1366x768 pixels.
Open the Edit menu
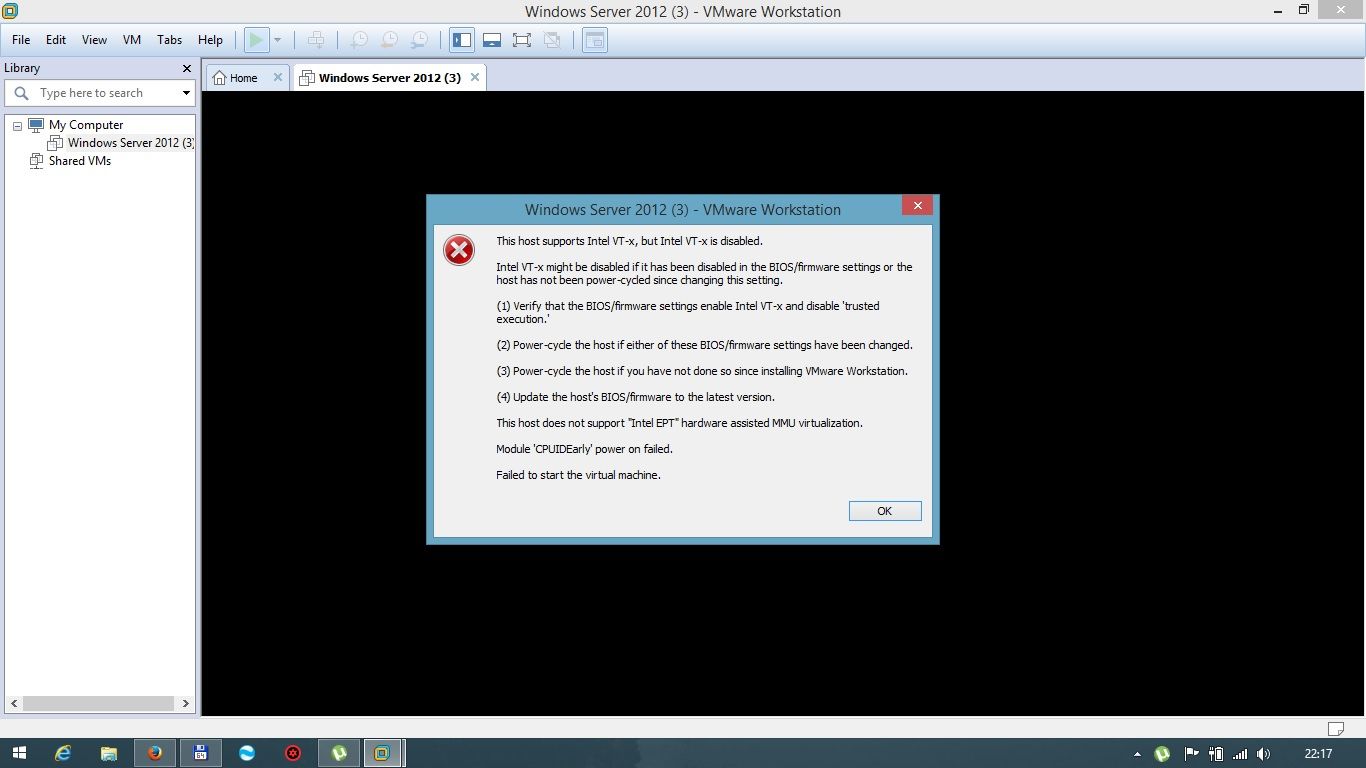[56, 40]
